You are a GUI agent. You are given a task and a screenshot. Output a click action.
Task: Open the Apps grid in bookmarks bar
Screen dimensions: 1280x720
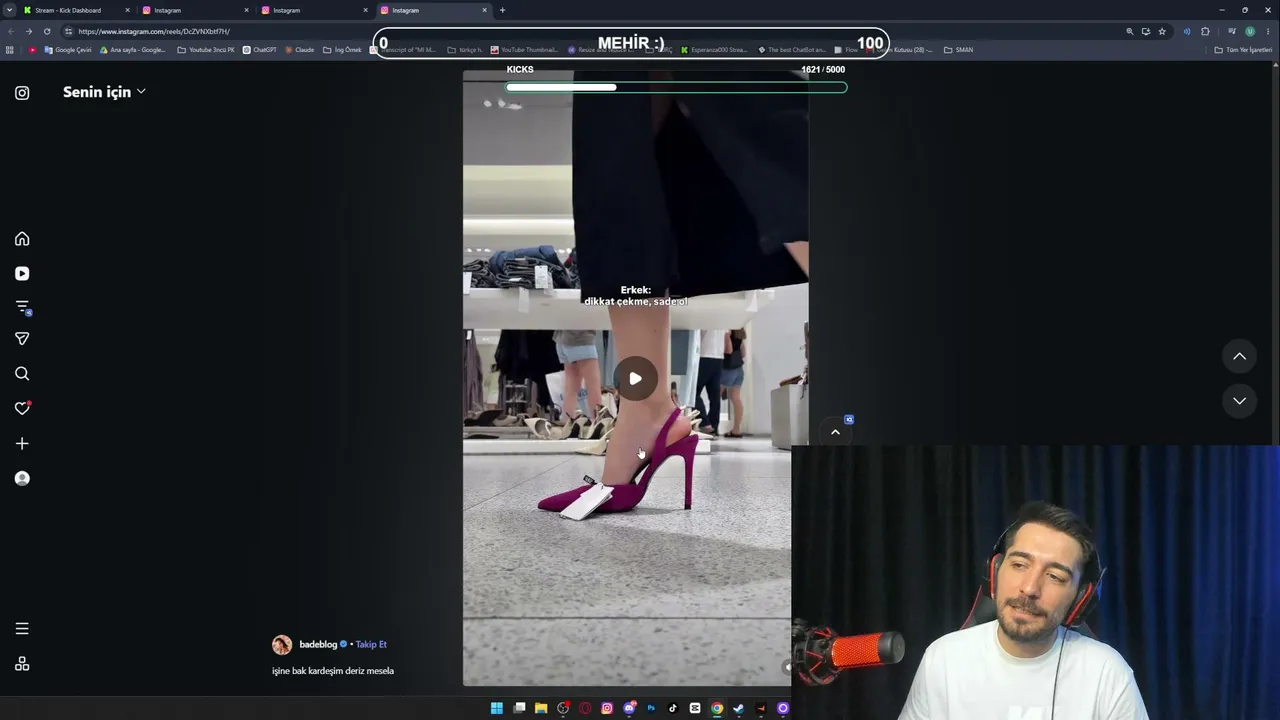10,50
